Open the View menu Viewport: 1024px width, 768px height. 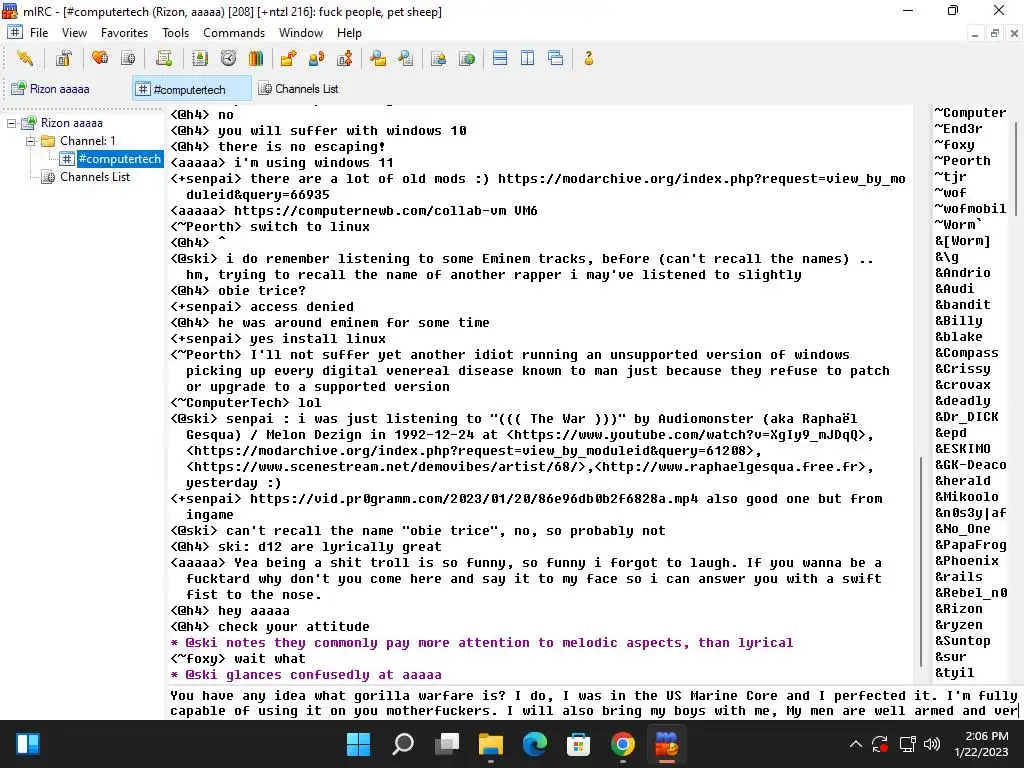click(74, 33)
